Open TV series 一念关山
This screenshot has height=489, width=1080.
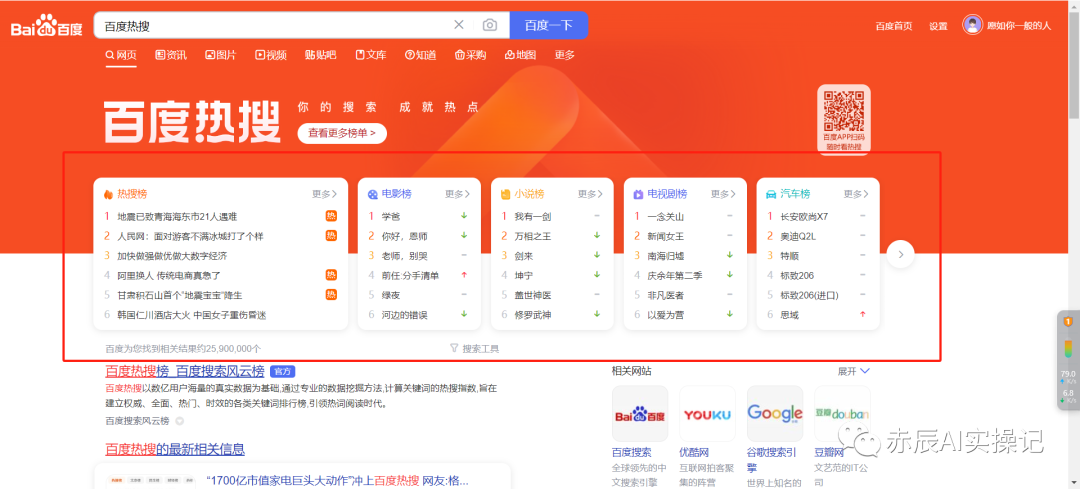[x=665, y=216]
